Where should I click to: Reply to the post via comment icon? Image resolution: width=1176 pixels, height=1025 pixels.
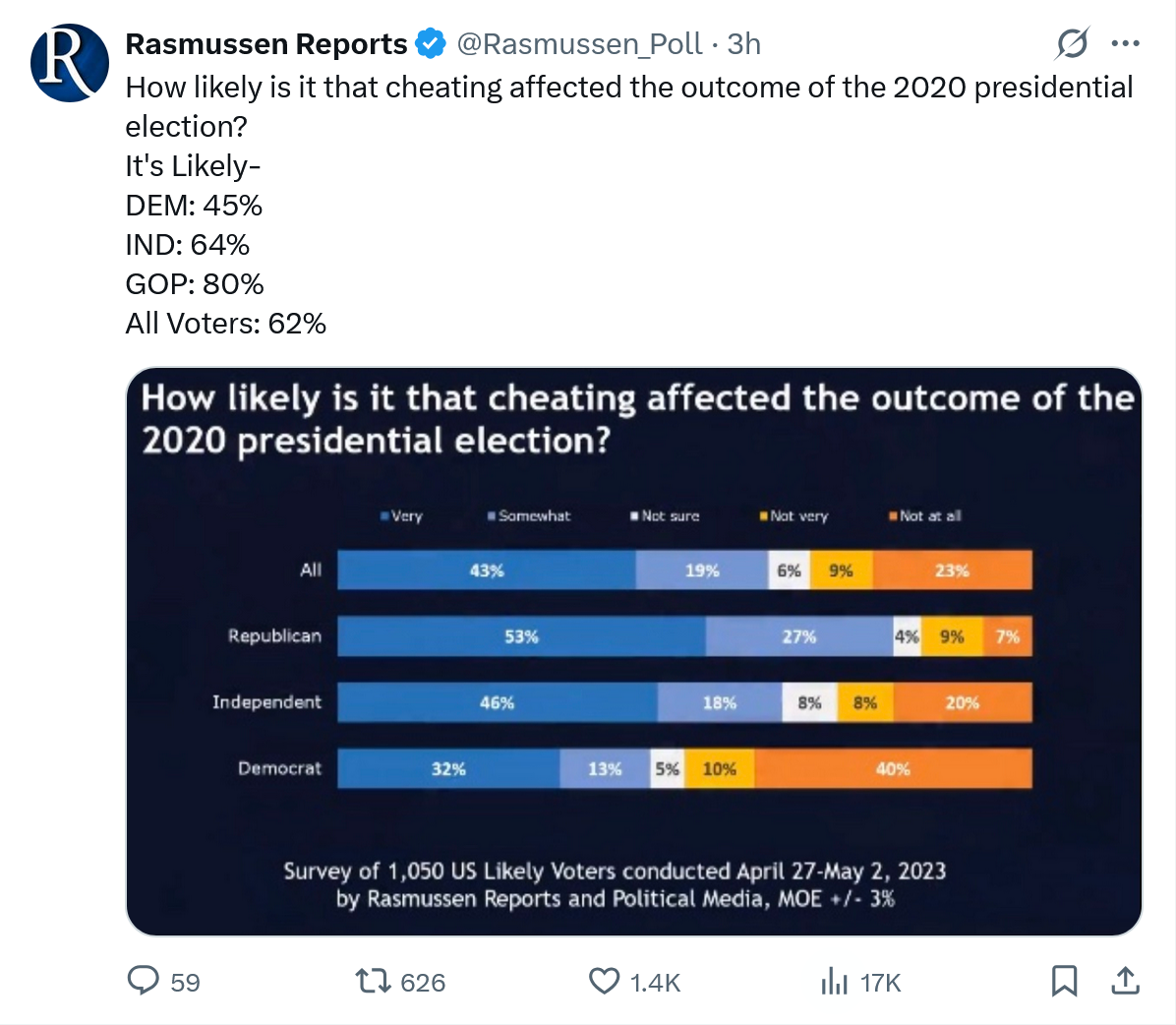(x=145, y=981)
